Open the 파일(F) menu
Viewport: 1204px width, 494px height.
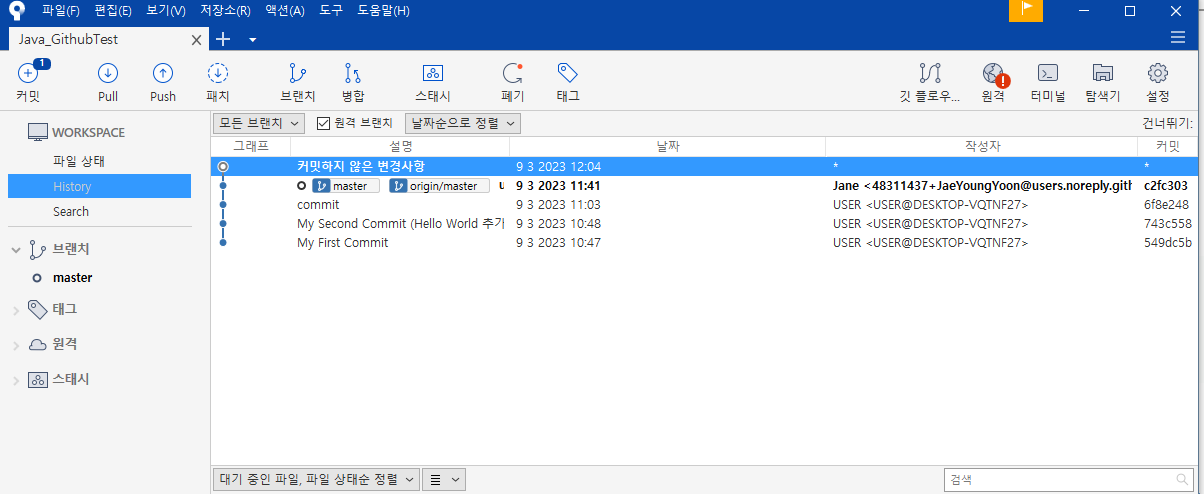click(60, 10)
